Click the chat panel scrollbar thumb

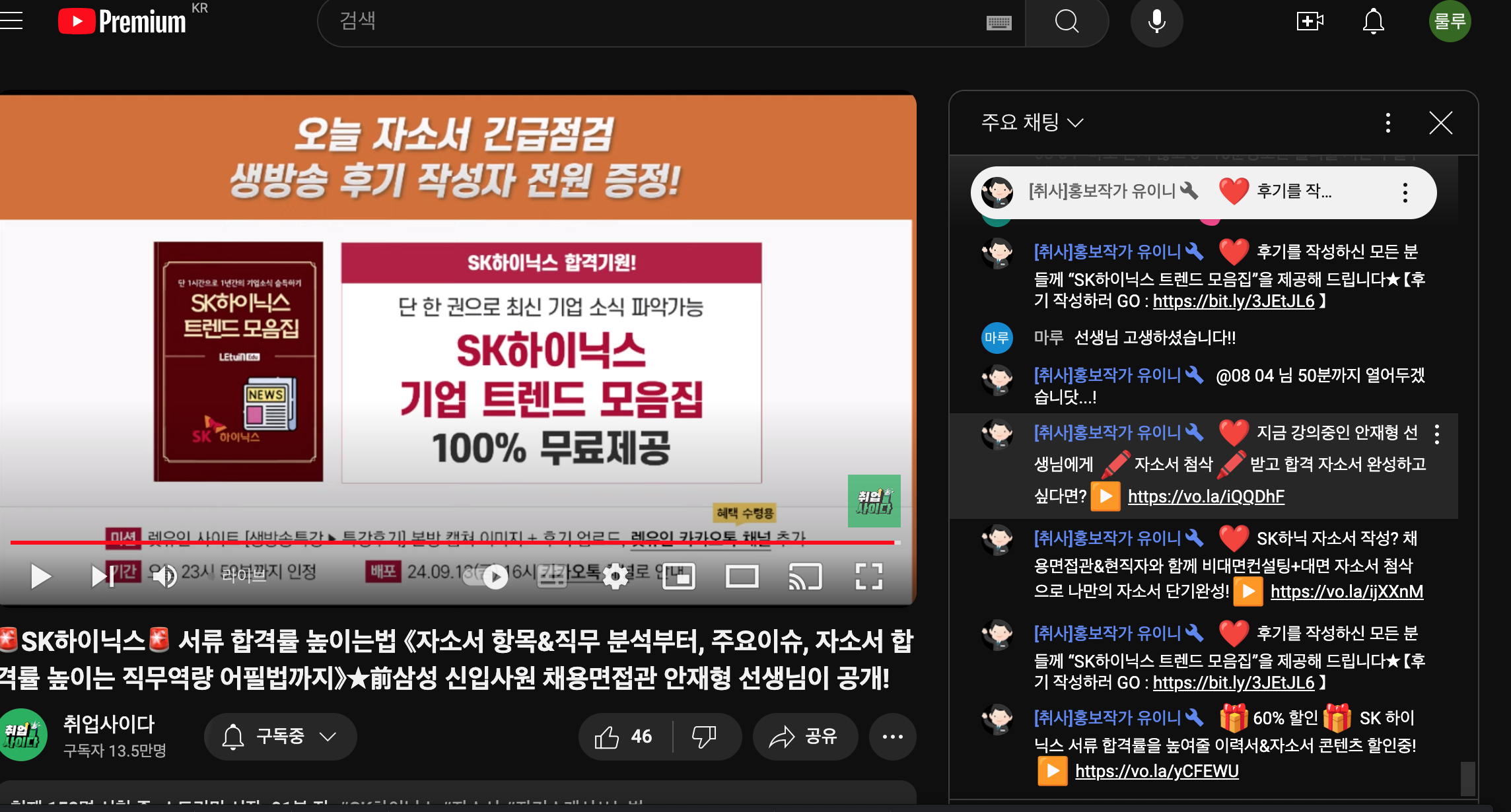click(1467, 779)
